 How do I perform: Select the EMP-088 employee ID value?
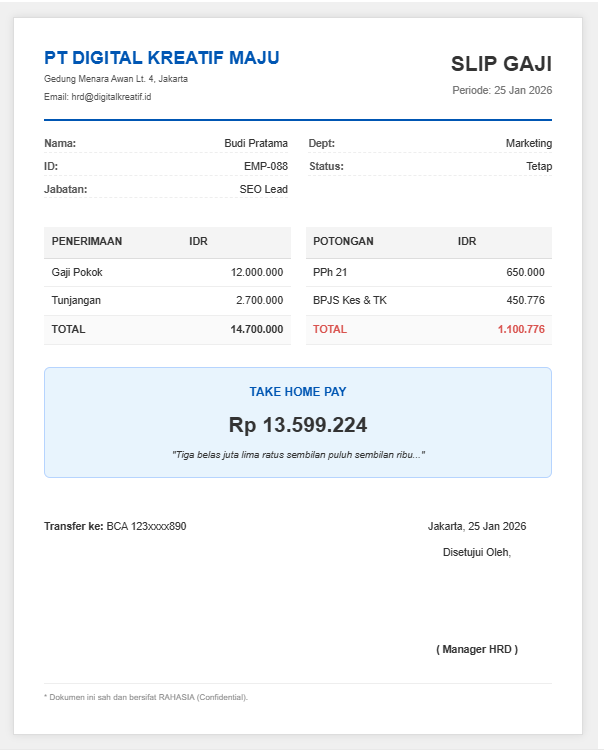[266, 166]
